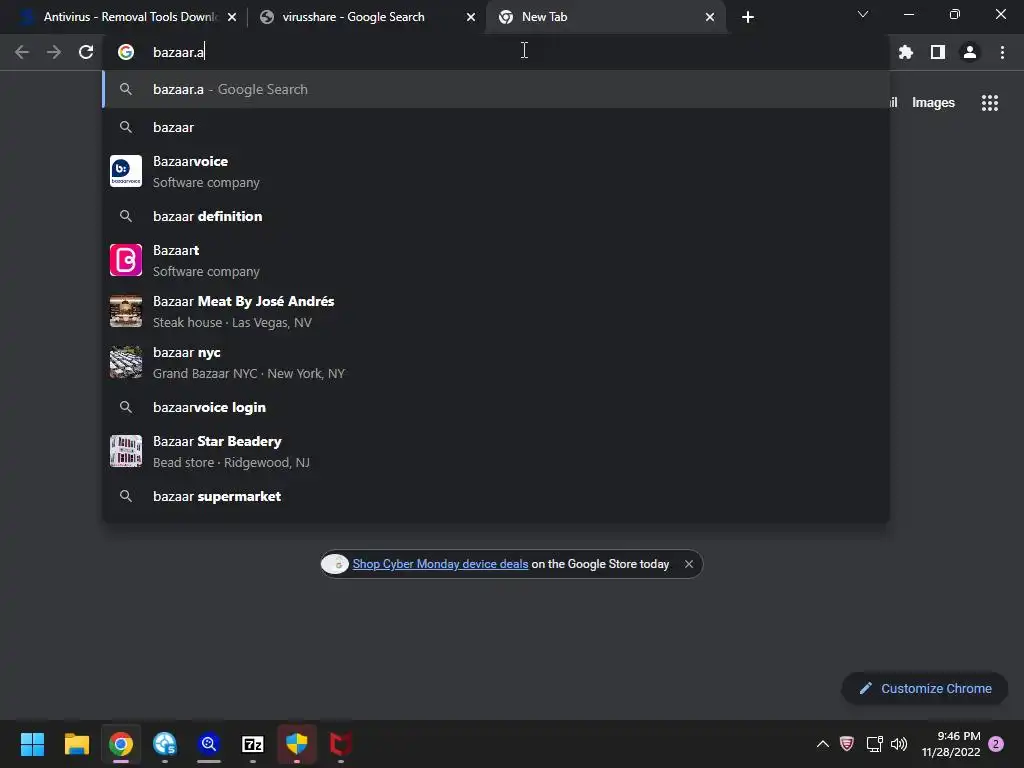1024x768 pixels.
Task: Select 'bazaar.a - Google Search' suggestion
Action: pyautogui.click(x=496, y=89)
